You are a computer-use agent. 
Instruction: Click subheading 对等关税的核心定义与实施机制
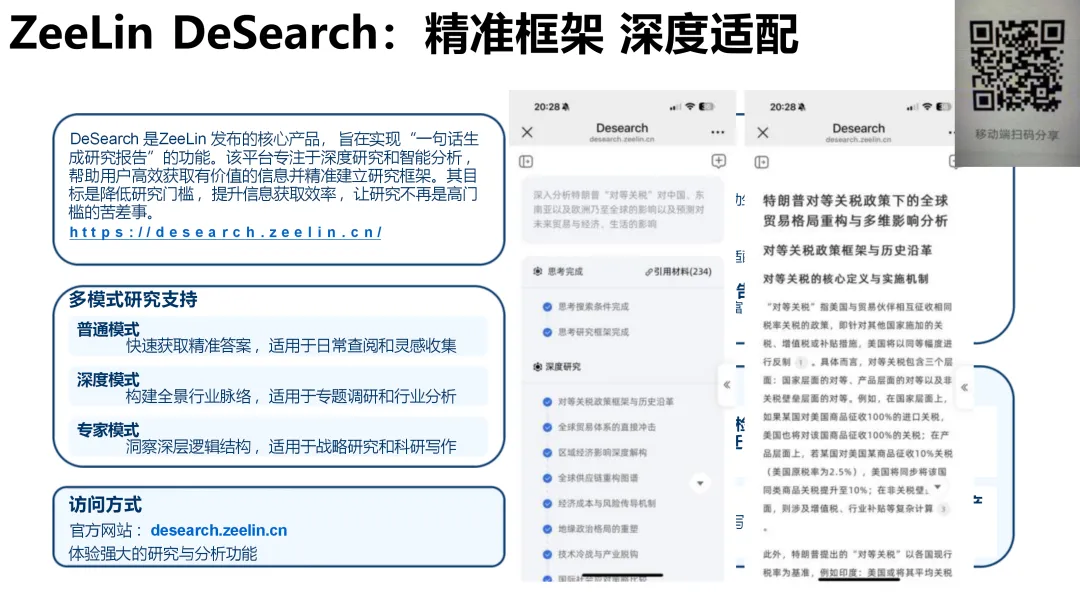846,279
